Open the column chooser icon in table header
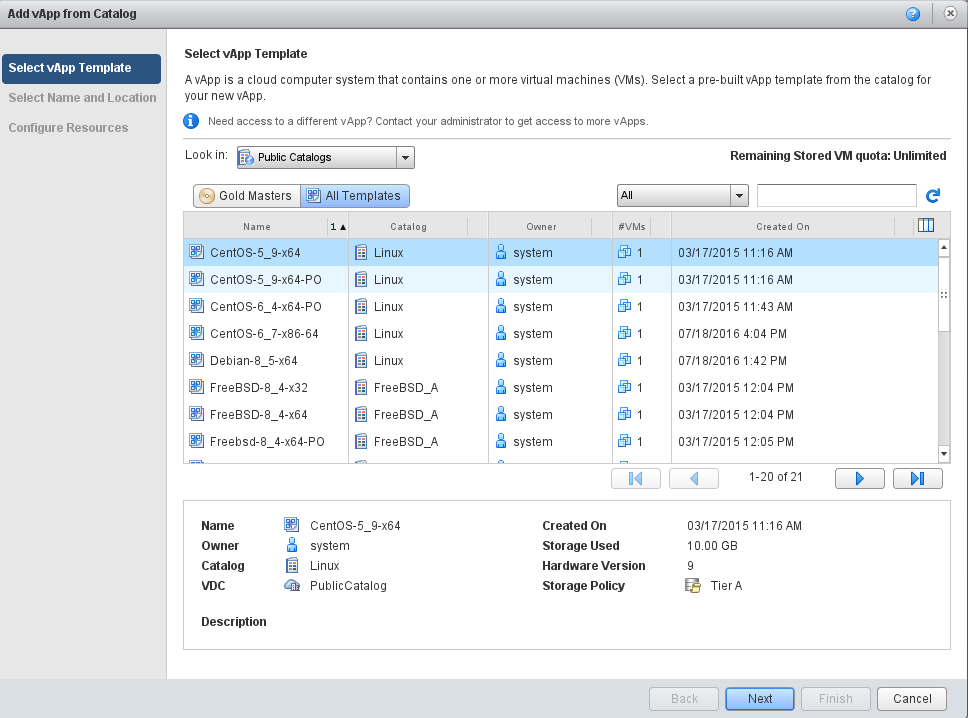This screenshot has height=718, width=968. coord(925,226)
